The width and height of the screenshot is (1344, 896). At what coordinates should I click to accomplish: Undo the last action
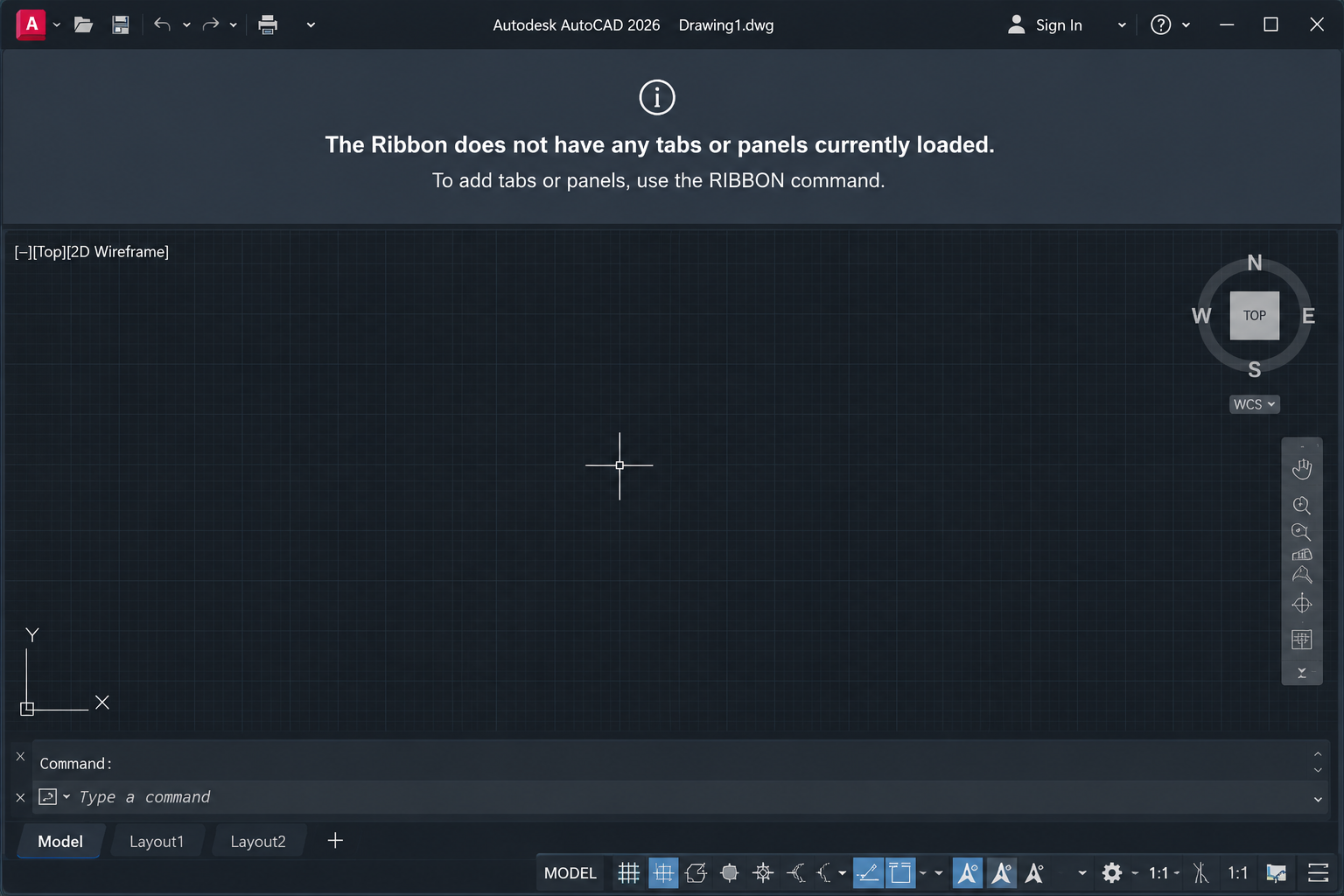[x=162, y=24]
